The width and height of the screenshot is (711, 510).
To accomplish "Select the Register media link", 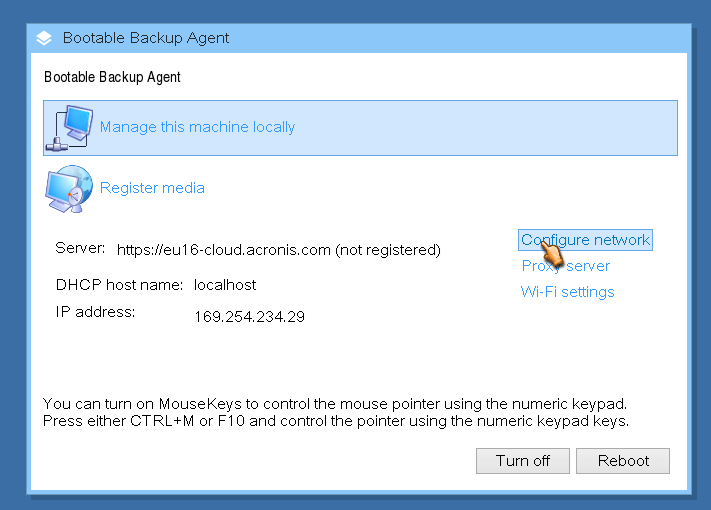I will coord(152,188).
